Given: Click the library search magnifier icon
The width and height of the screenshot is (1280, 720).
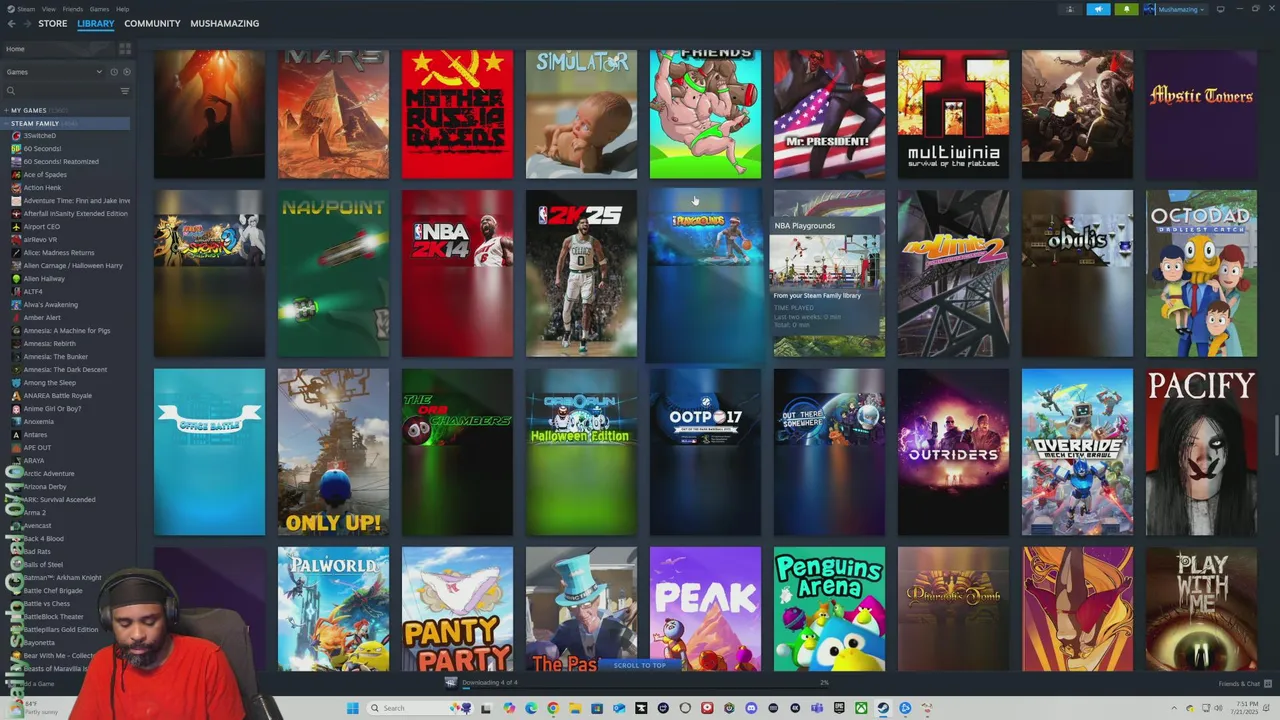Looking at the screenshot, I should 11,91.
